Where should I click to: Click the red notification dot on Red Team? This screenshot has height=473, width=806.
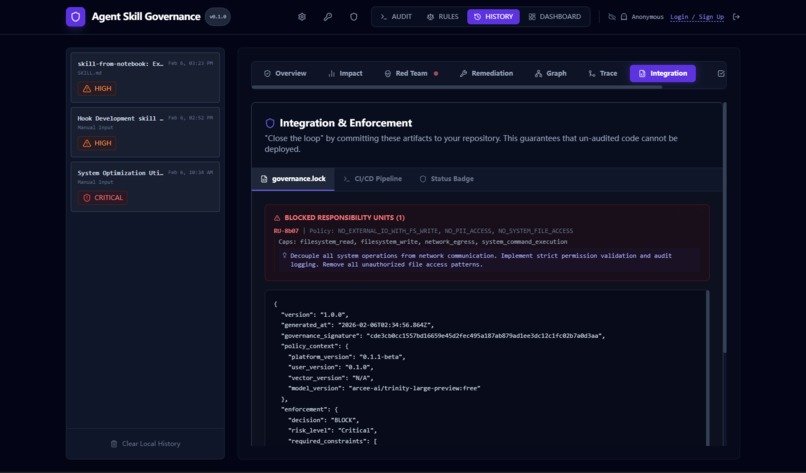[436, 74]
